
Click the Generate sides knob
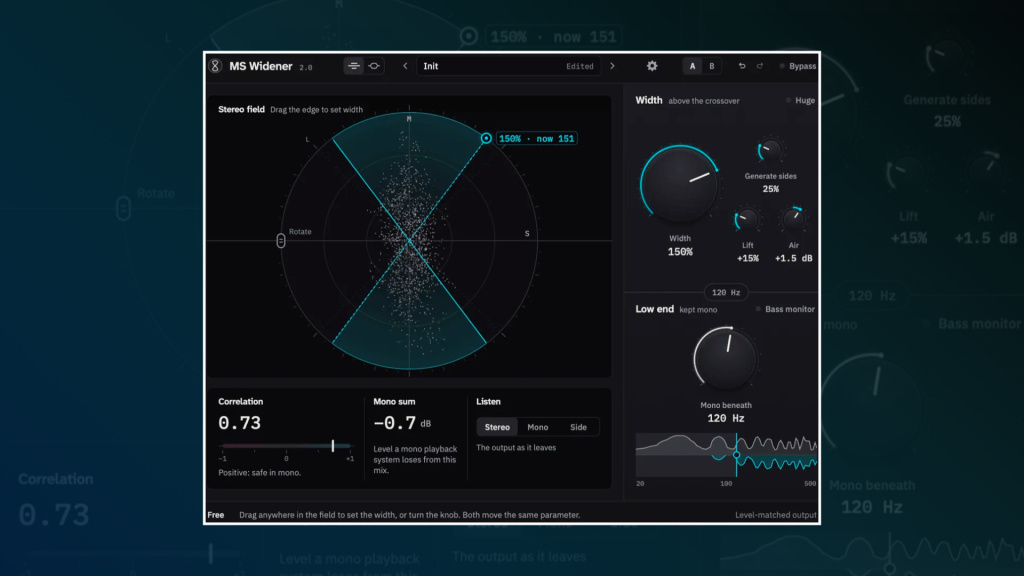click(770, 151)
